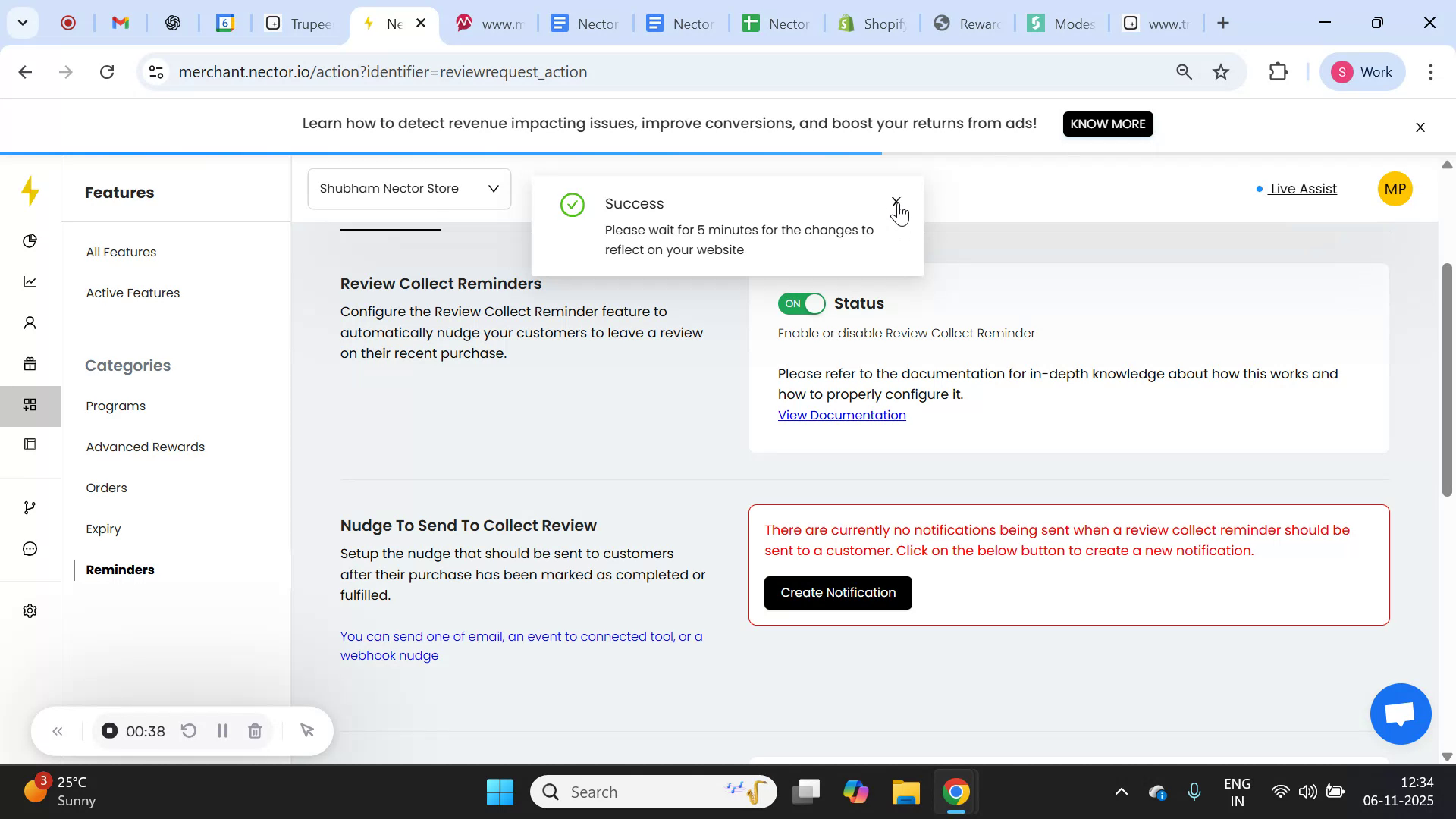Screen dimensions: 1456x819
Task: Select the line chart reports icon in sidebar
Action: pyautogui.click(x=30, y=281)
